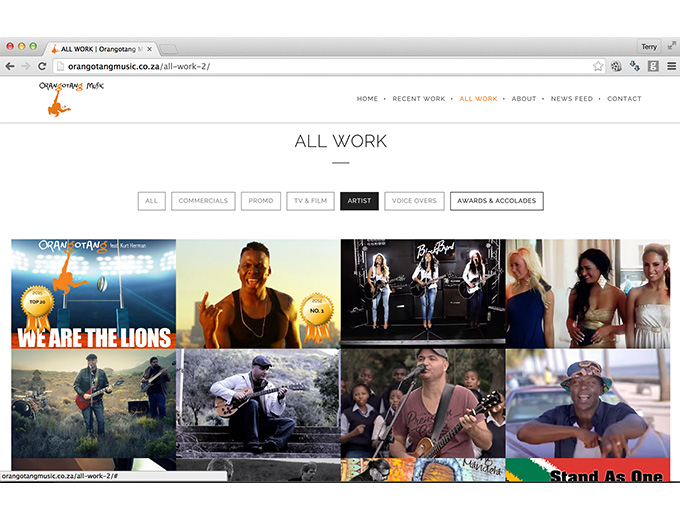680x510 pixels.
Task: Select the ARTIST filter button
Action: pyautogui.click(x=359, y=201)
